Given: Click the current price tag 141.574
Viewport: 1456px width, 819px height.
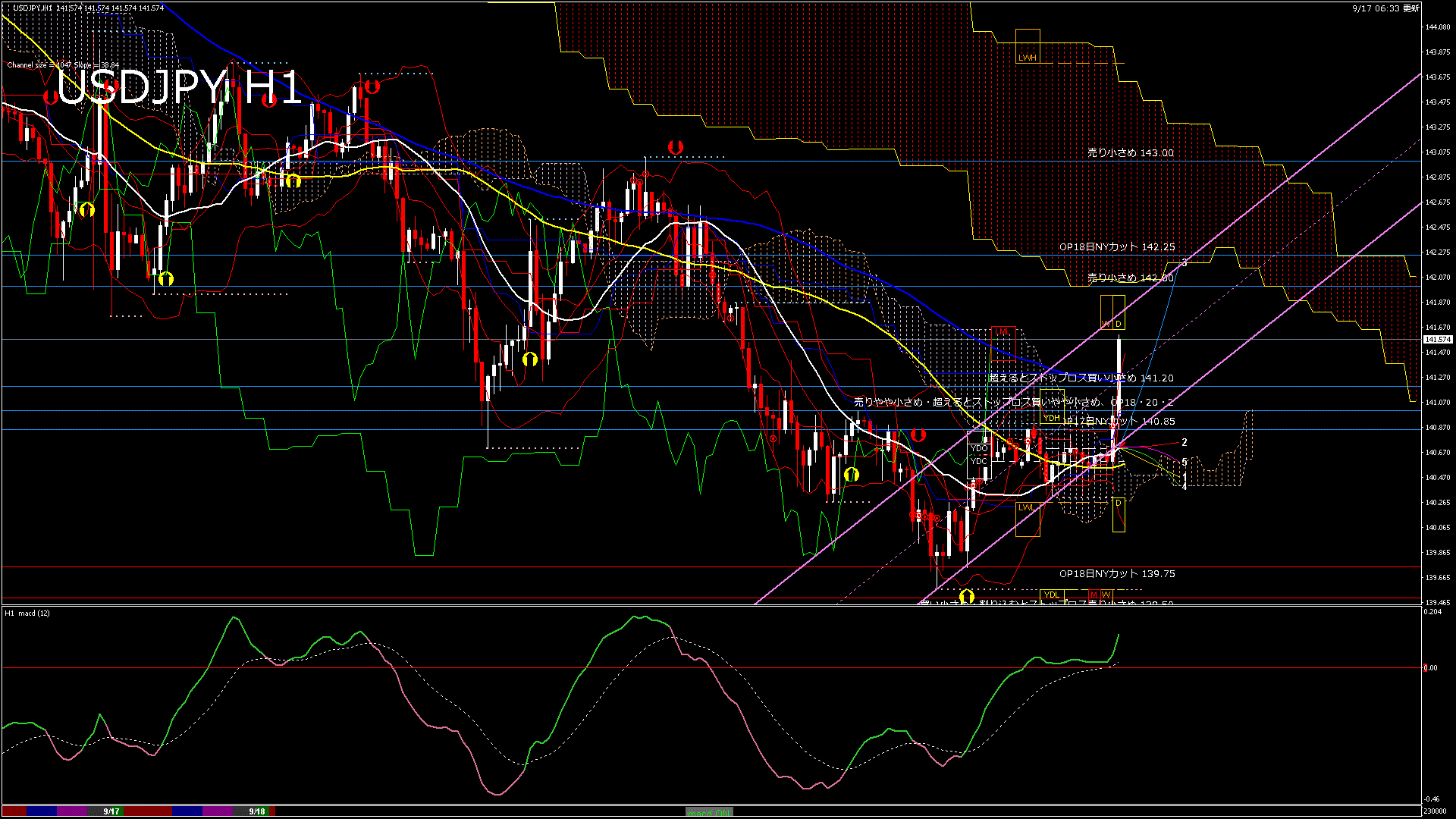Looking at the screenshot, I should click(x=1438, y=340).
